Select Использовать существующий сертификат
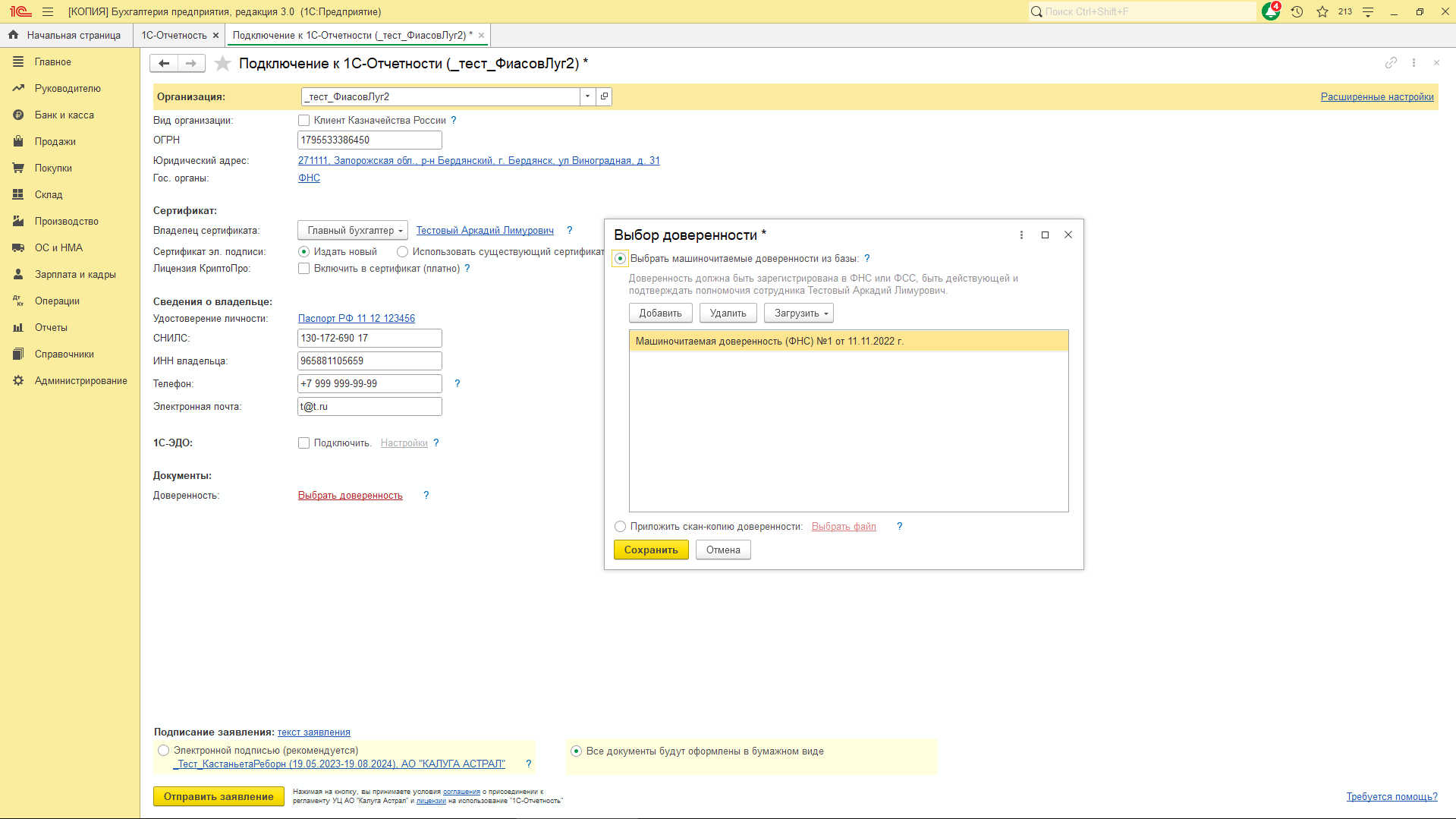 pos(403,251)
